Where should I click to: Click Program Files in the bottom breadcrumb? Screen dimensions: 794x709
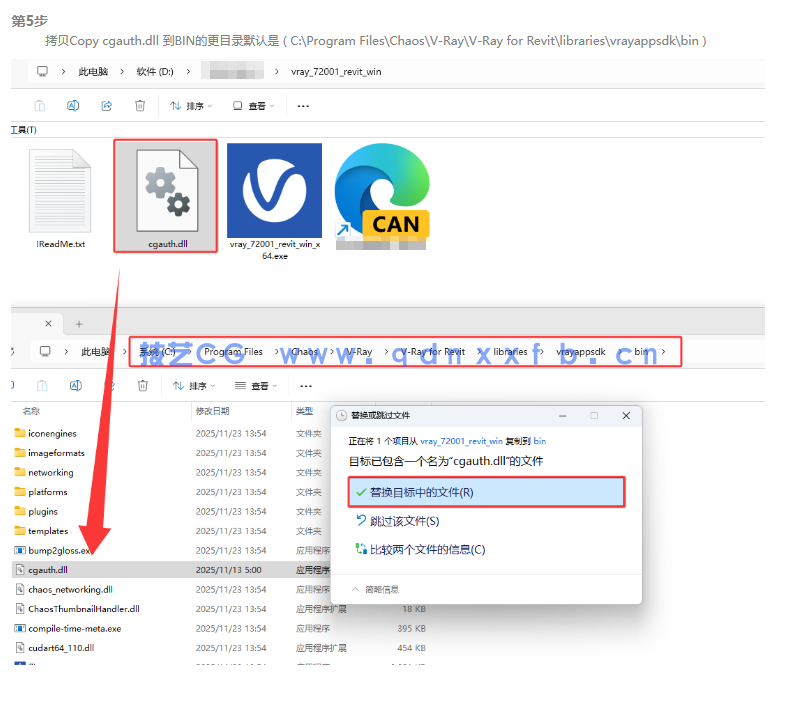(x=233, y=351)
